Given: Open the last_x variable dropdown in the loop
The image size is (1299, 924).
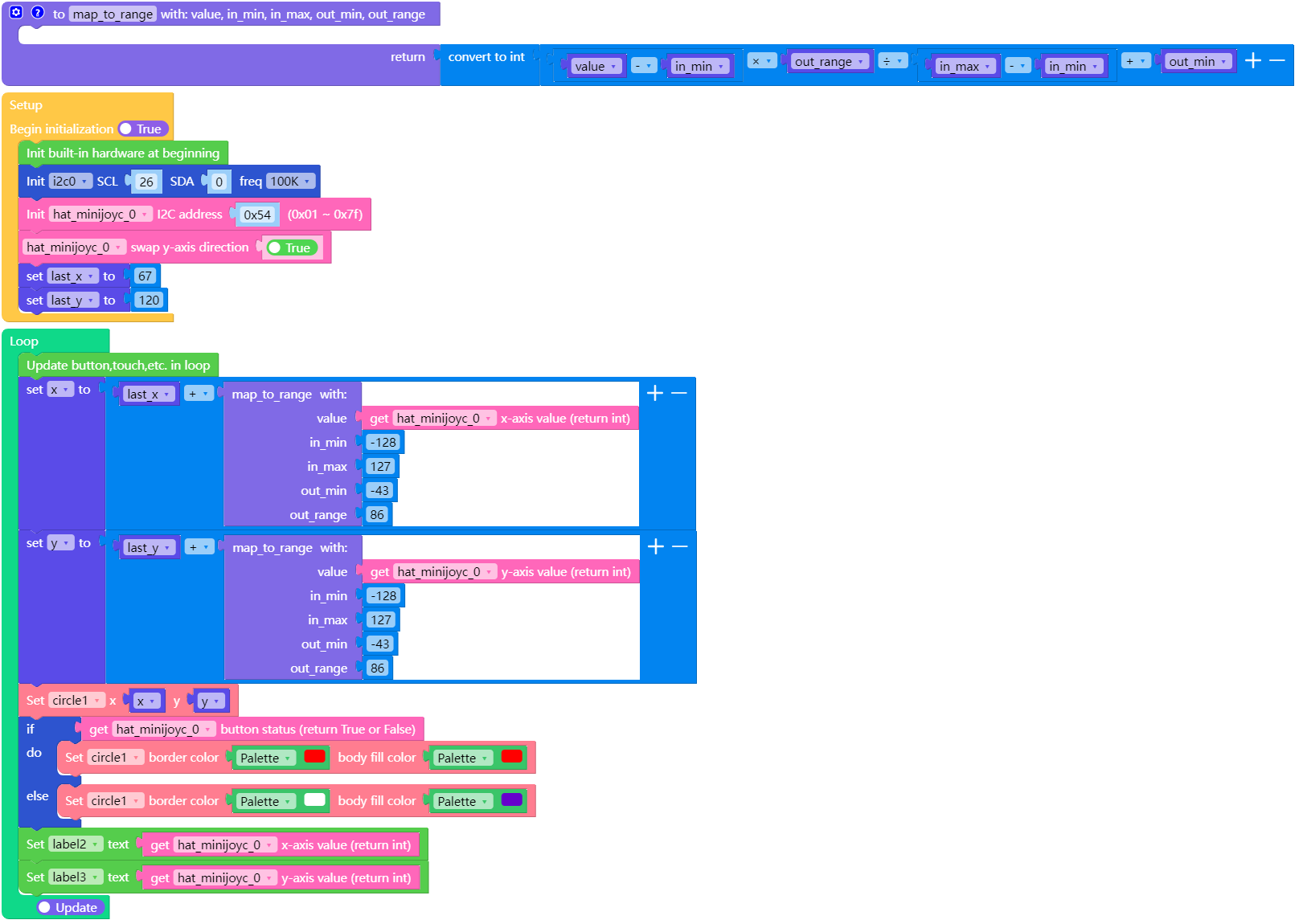Looking at the screenshot, I should click(148, 394).
